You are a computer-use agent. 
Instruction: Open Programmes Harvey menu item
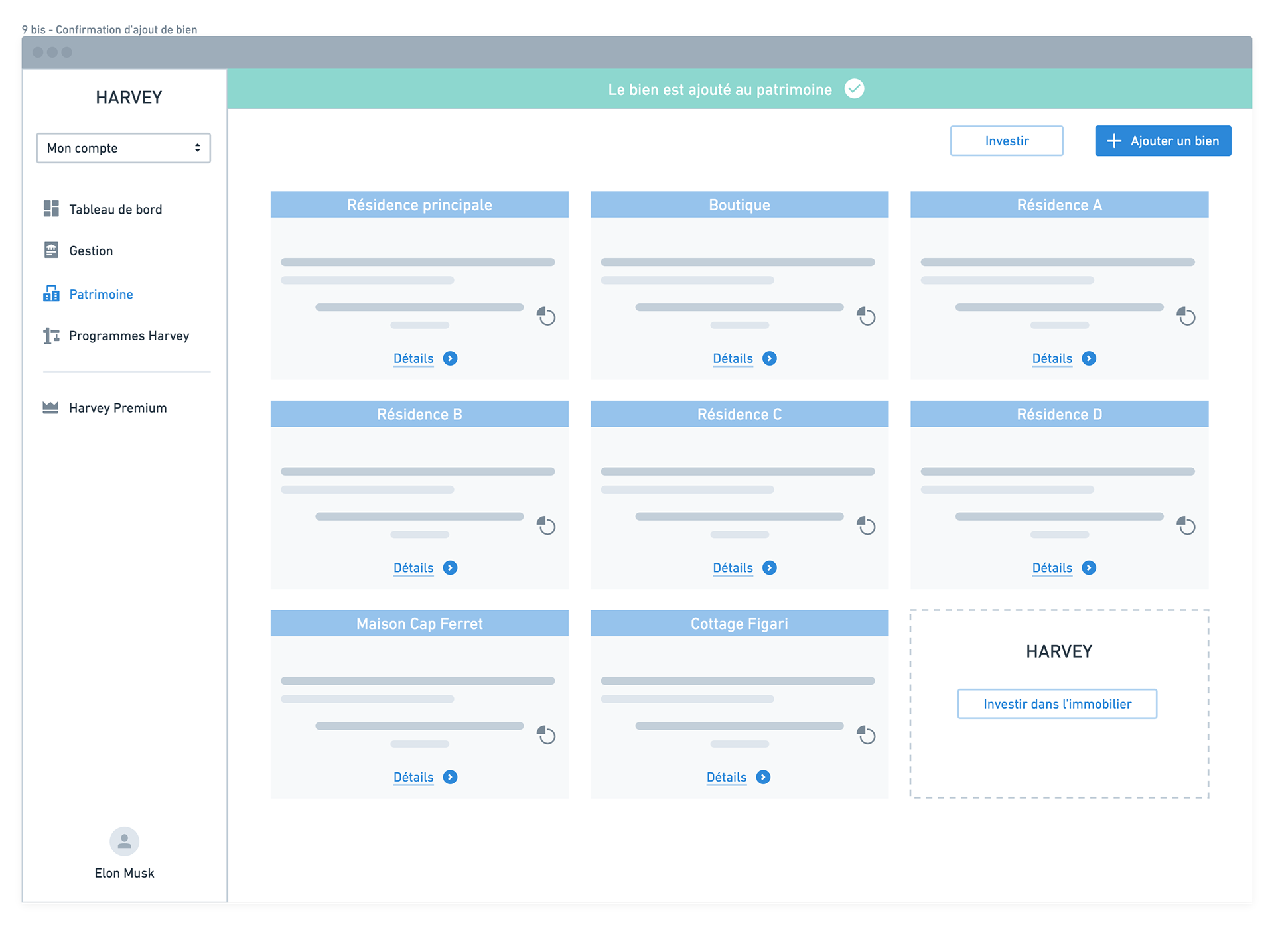(x=129, y=336)
